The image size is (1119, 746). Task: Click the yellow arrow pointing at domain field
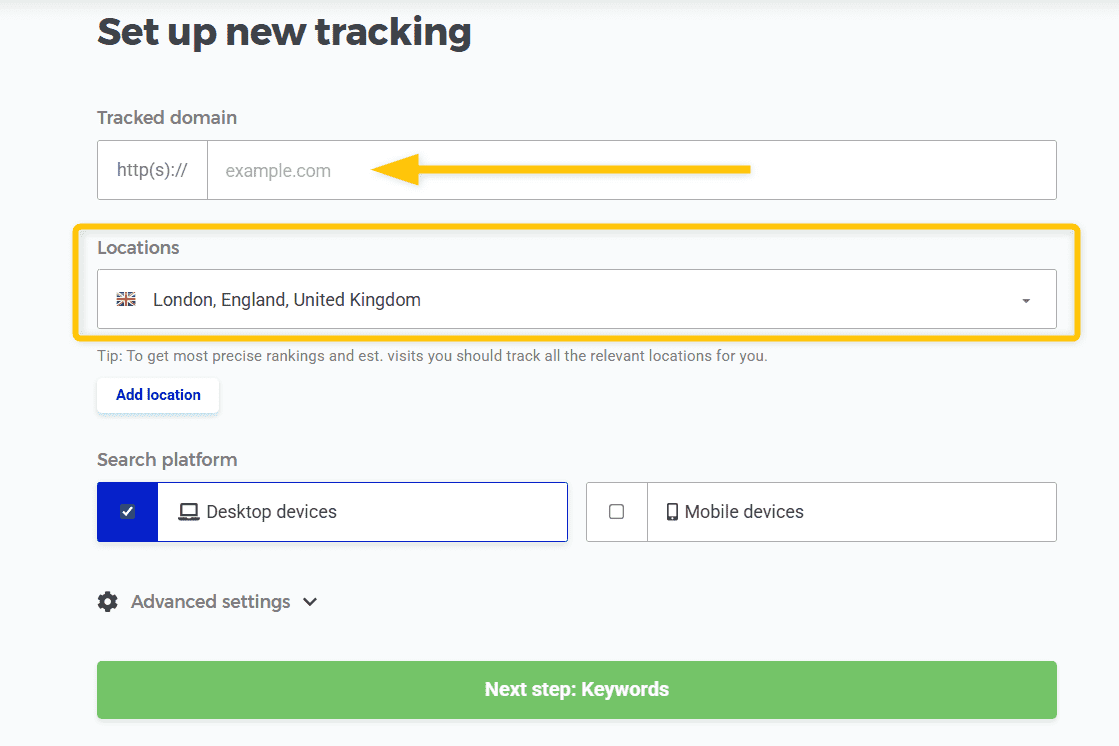(x=560, y=170)
